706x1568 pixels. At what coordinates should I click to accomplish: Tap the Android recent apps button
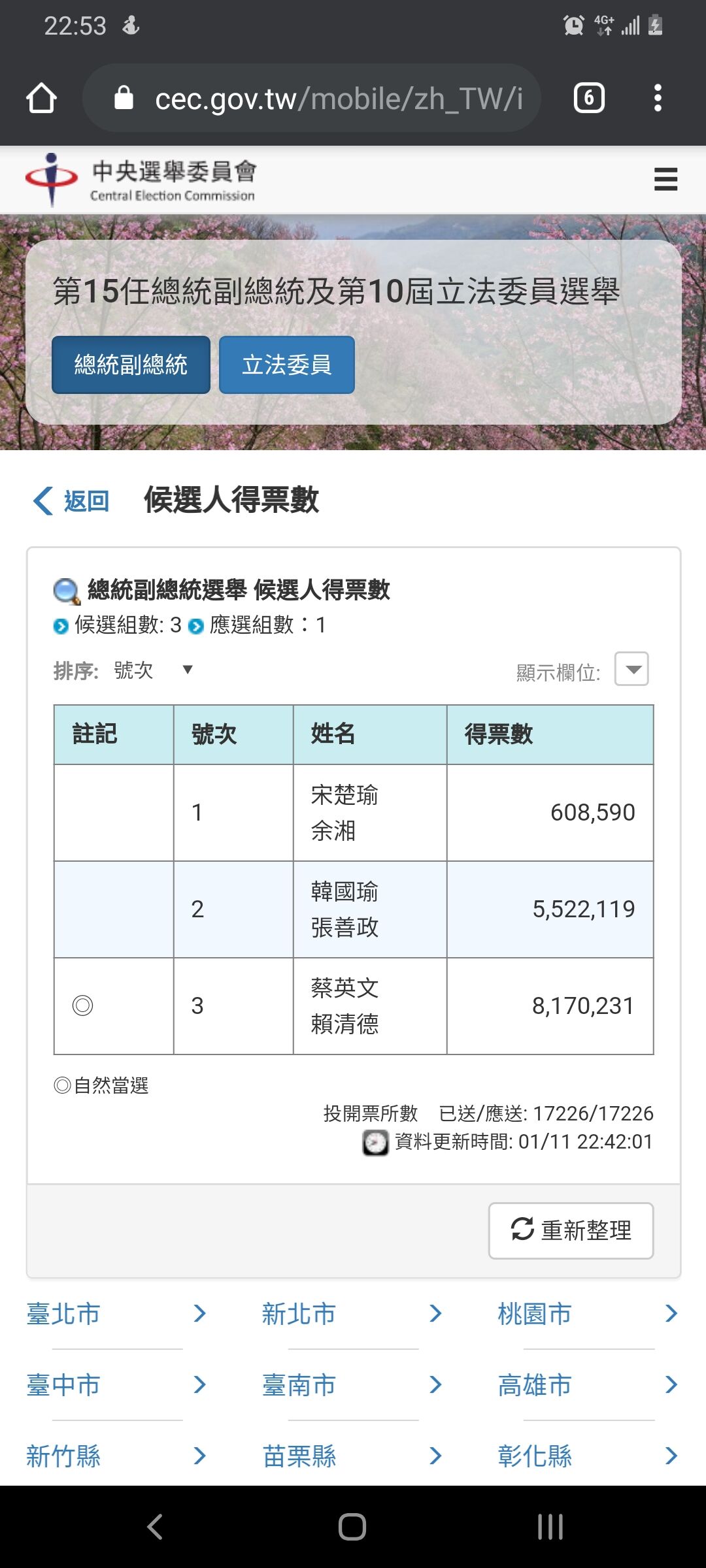(x=550, y=1527)
